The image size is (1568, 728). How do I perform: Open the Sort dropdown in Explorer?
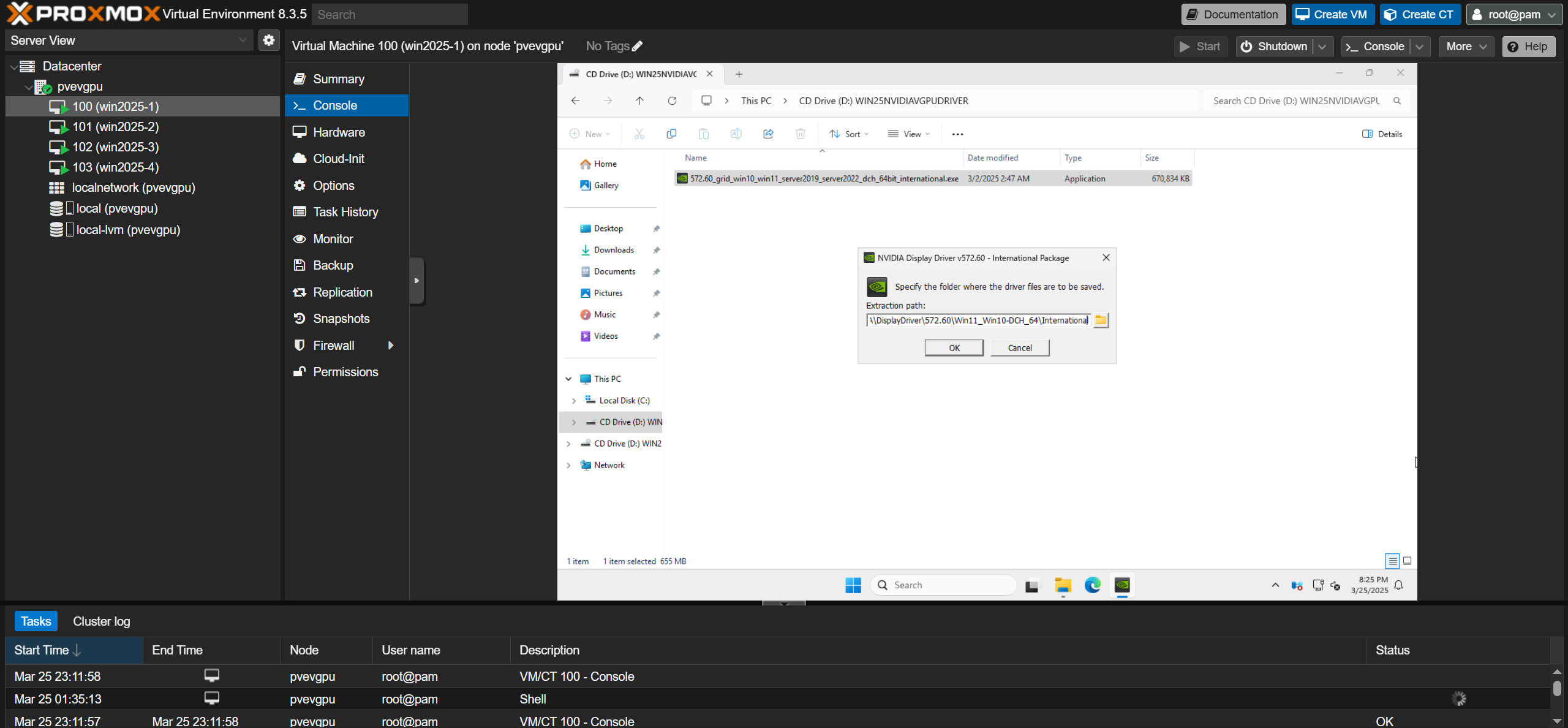(849, 134)
